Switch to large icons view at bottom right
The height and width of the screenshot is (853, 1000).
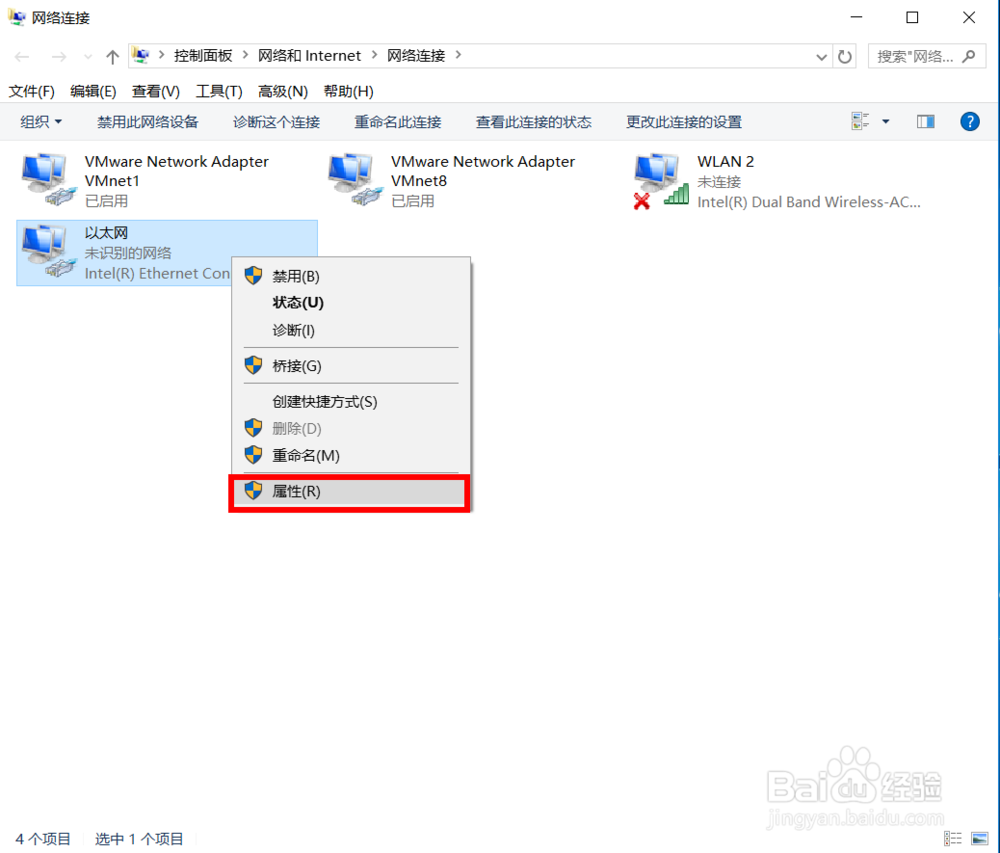click(979, 839)
